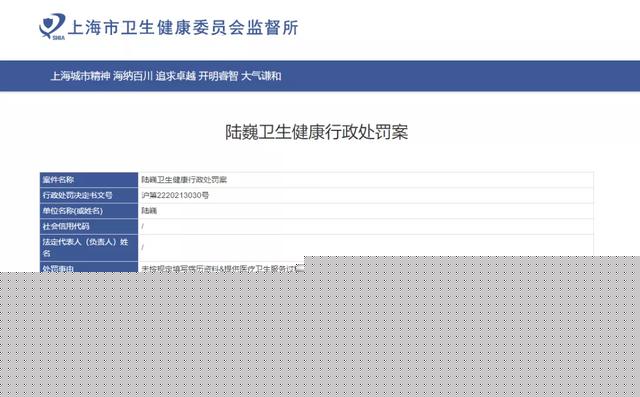The height and width of the screenshot is (397, 640).
Task: Click the slash value beside 社会信用代码
Action: 143,226
